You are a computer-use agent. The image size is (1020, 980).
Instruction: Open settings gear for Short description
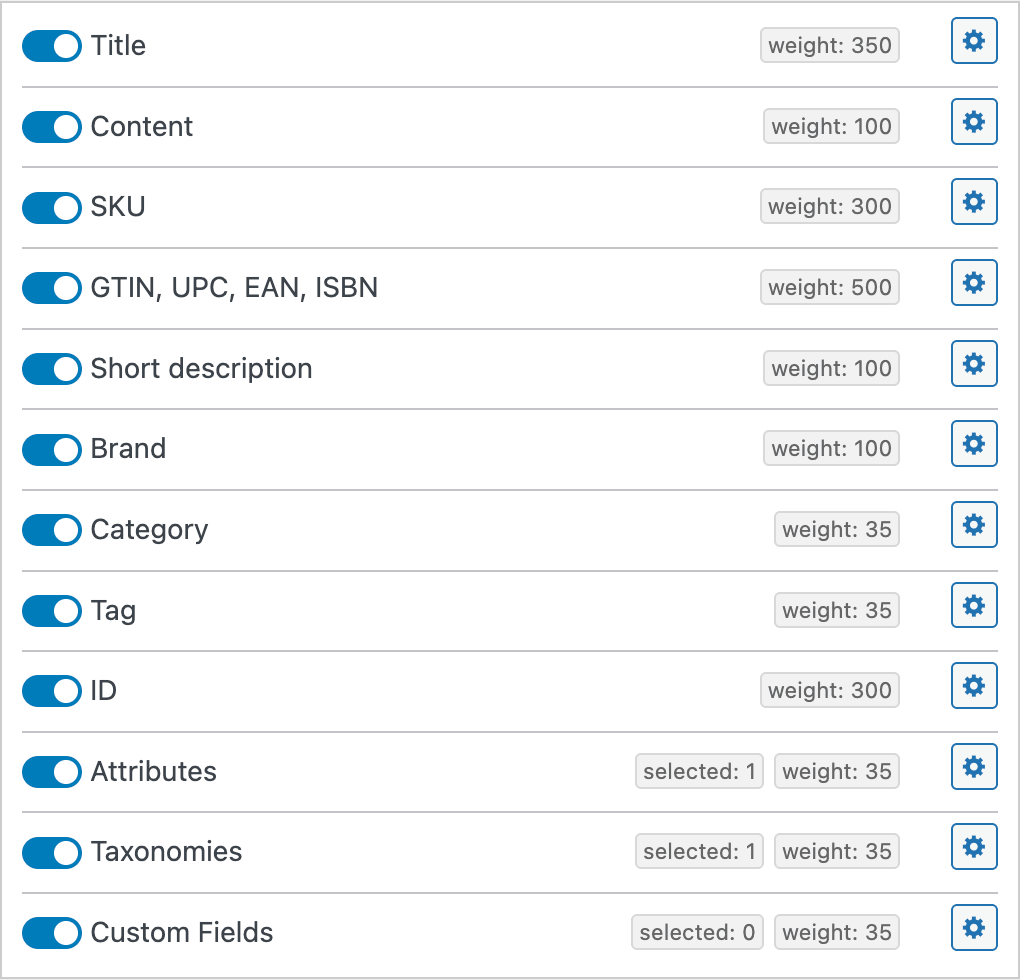pyautogui.click(x=974, y=363)
